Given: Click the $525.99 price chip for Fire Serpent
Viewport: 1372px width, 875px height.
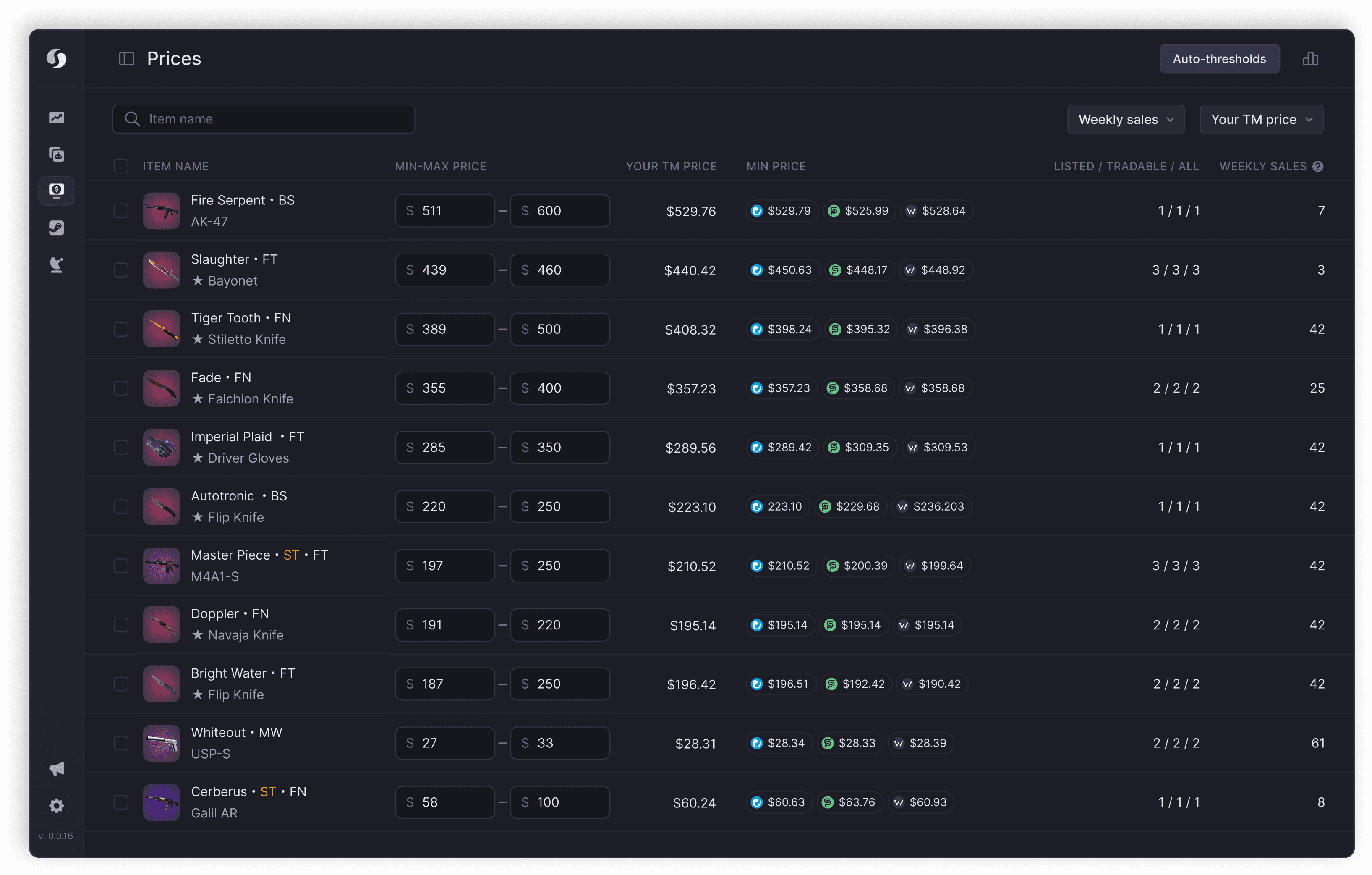Looking at the screenshot, I should pyautogui.click(x=859, y=211).
